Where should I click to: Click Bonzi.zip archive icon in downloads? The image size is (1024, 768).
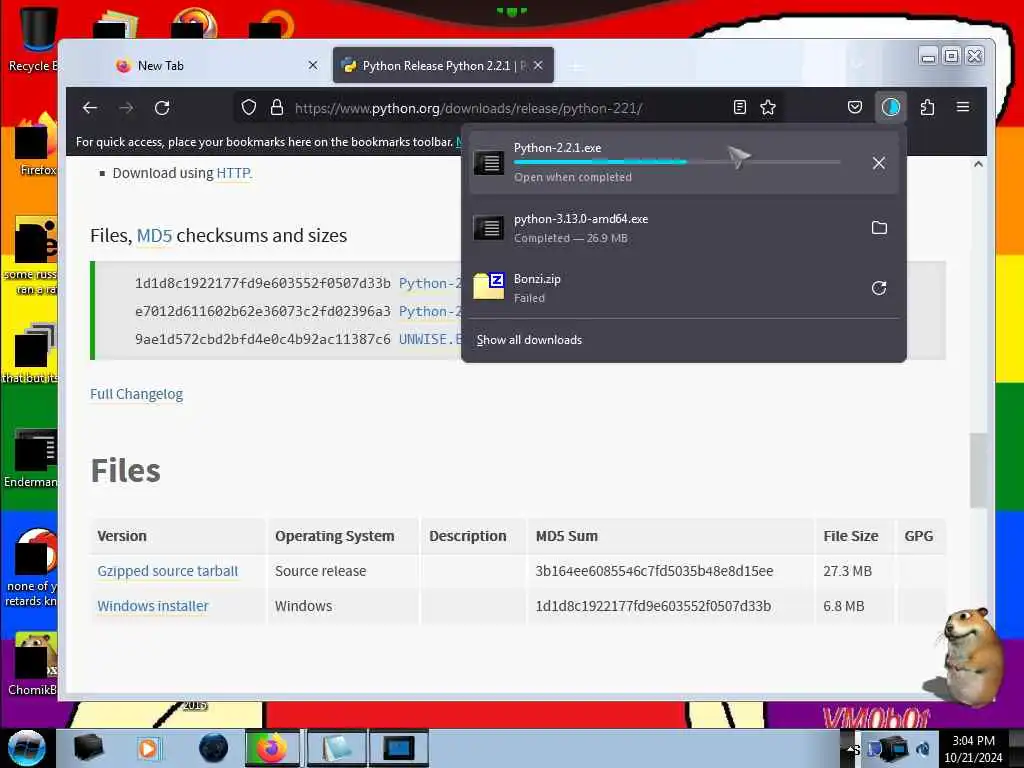(488, 286)
